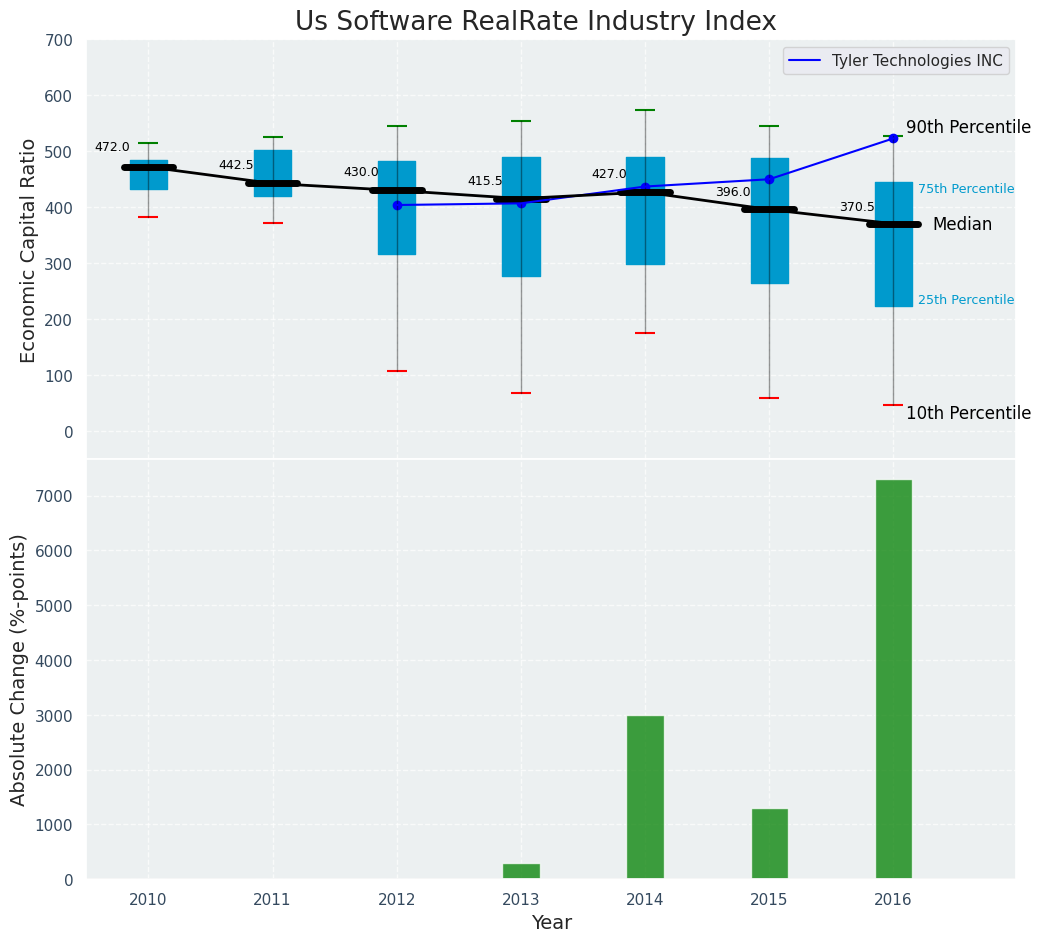Select the green 2014 absolute change bar

[x=645, y=798]
